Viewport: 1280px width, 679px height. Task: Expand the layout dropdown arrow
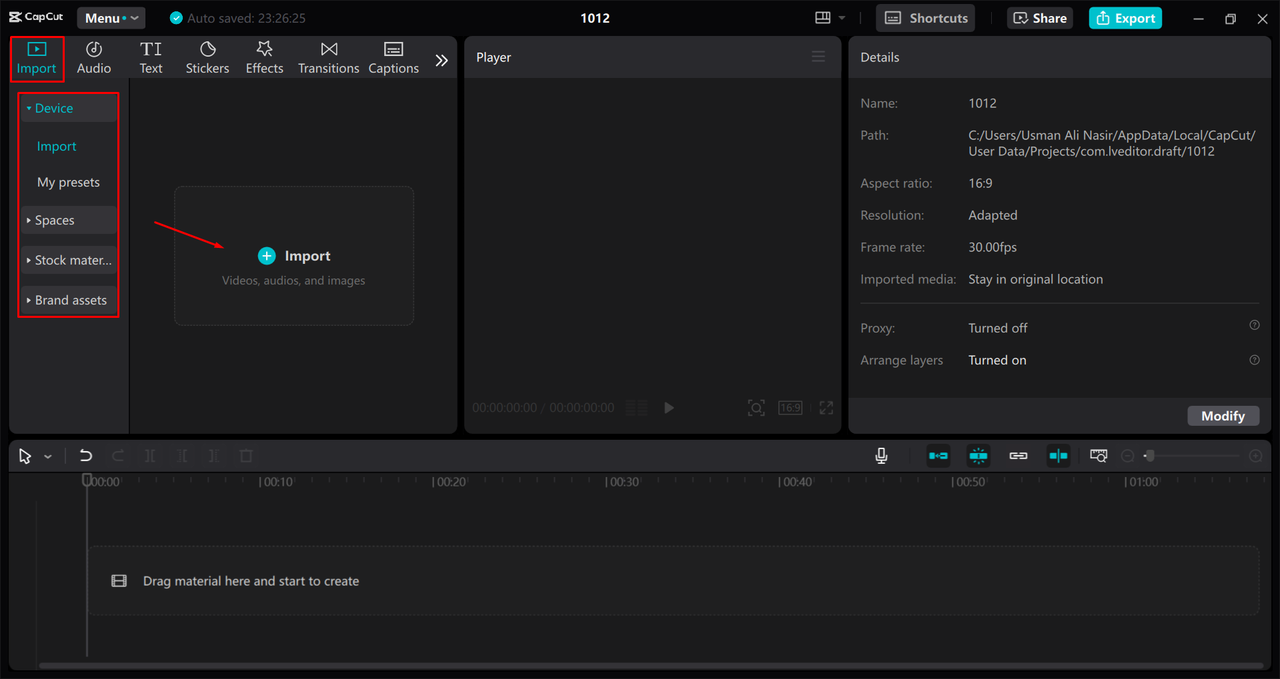point(842,18)
